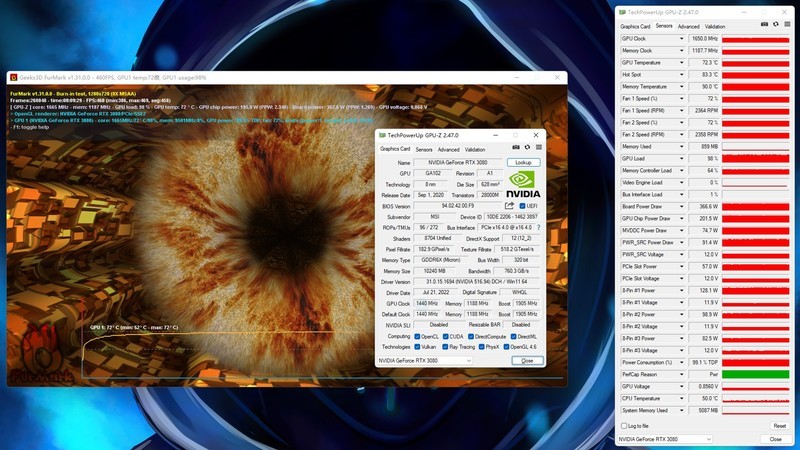Click the Bus Interface question mark icon

click(x=538, y=228)
